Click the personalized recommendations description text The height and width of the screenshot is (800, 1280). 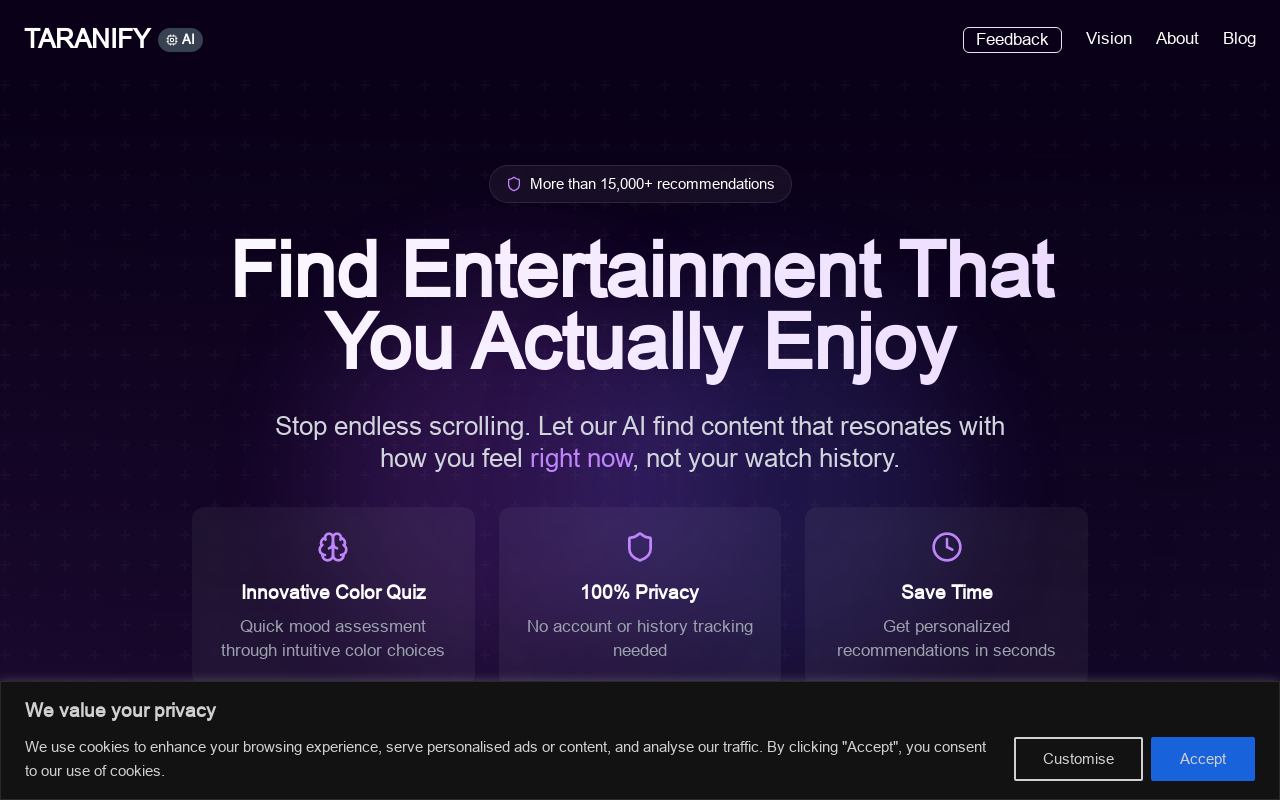click(946, 638)
